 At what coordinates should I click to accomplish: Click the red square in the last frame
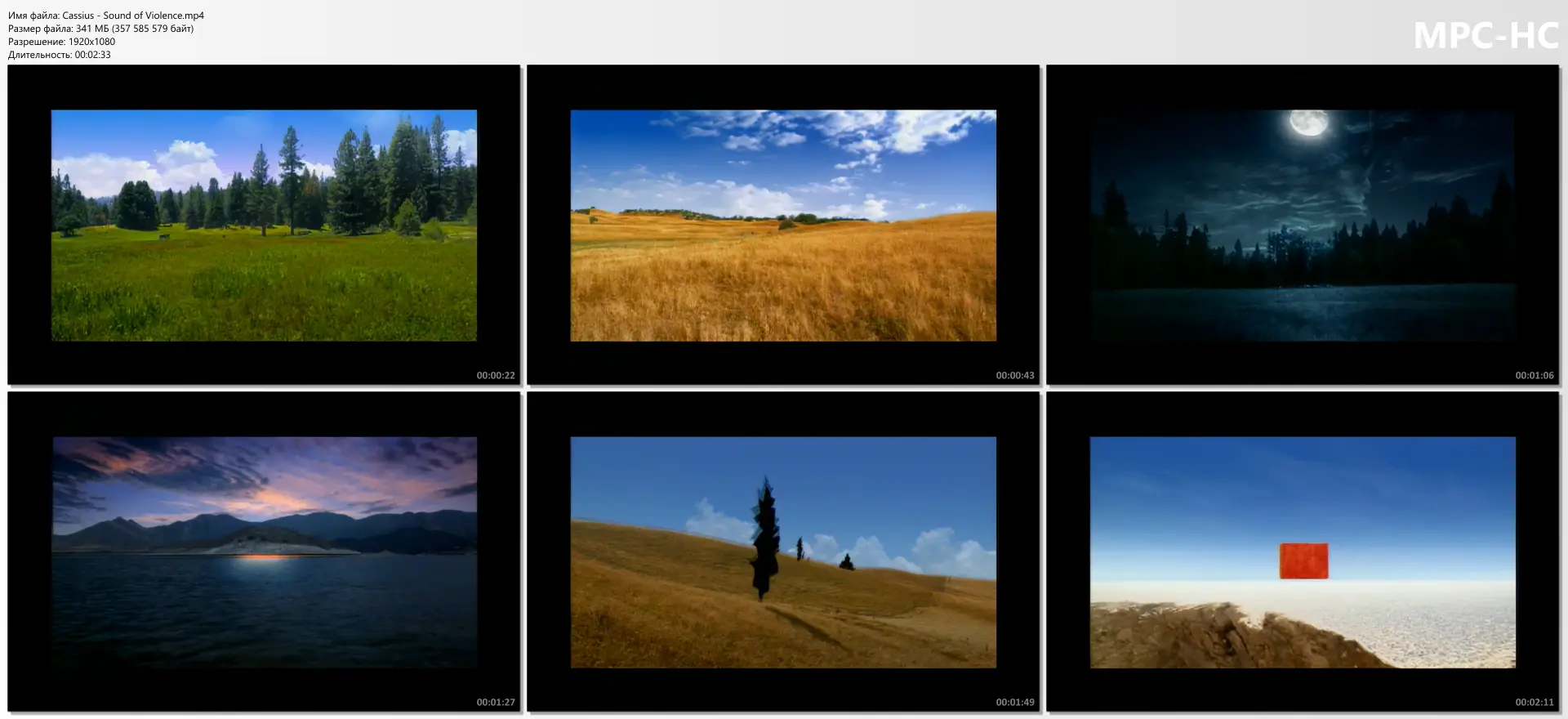tap(1303, 561)
